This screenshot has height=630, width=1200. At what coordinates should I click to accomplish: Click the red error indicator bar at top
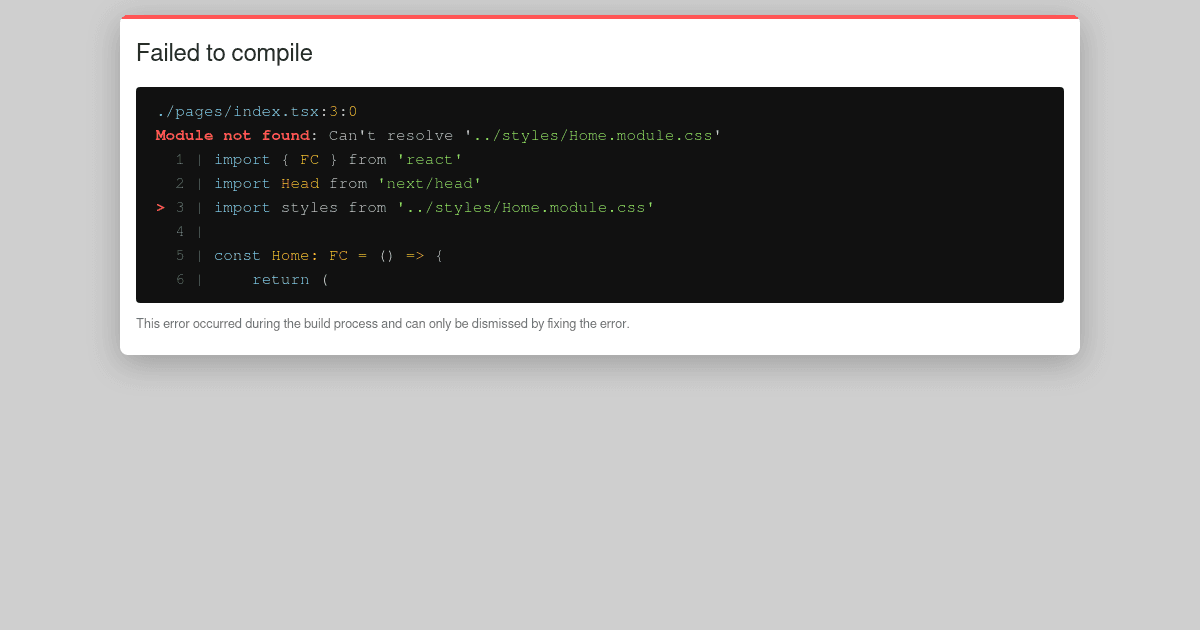(600, 17)
